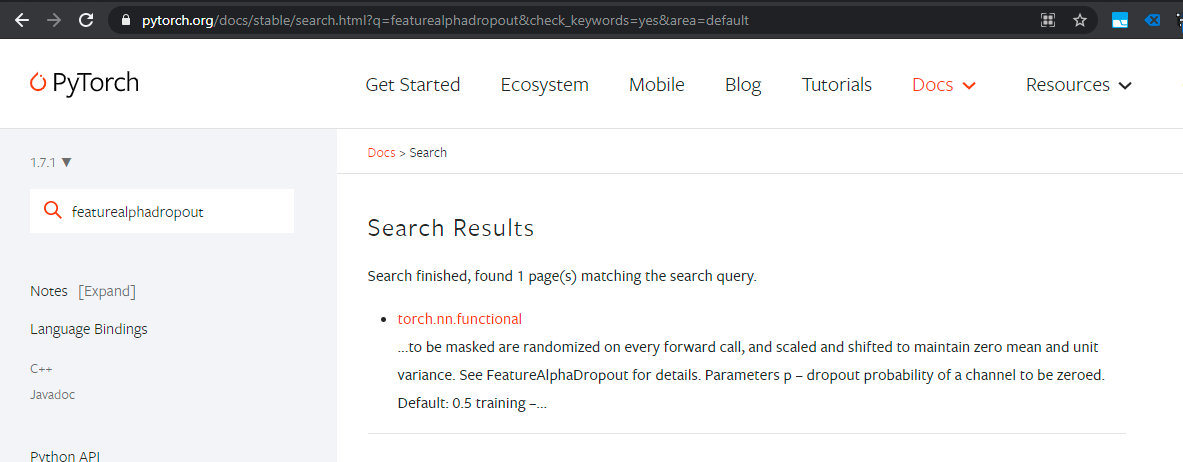Click the light blue extension icon
Viewport: 1183px width, 462px height.
tap(1120, 20)
